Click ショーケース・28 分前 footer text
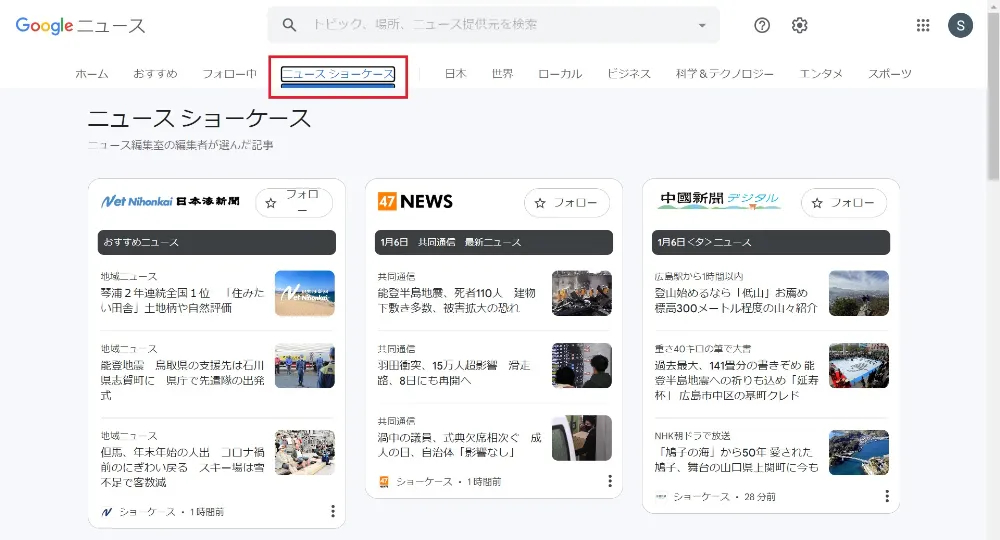 coord(724,497)
